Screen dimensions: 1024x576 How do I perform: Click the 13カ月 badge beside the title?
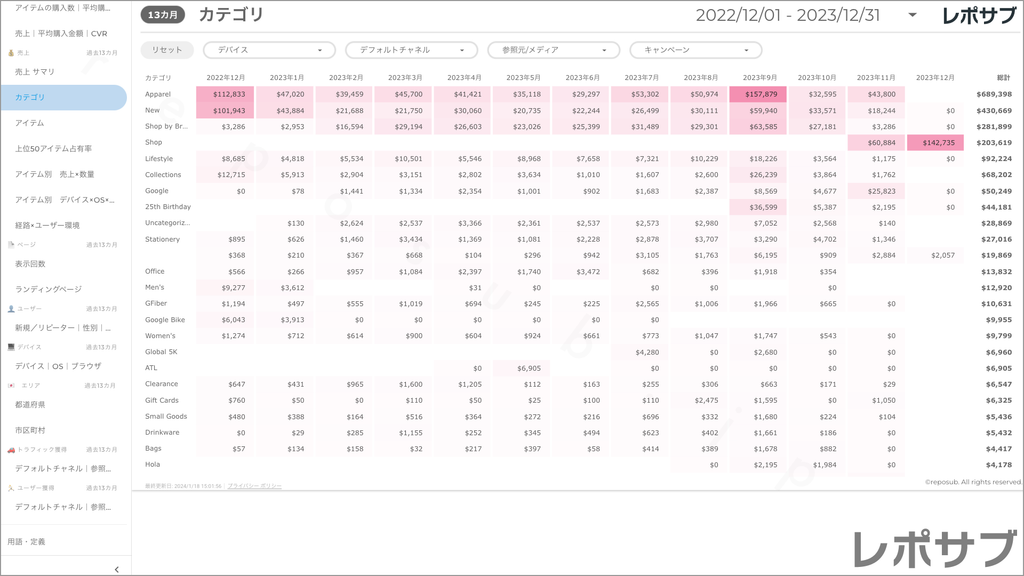click(x=161, y=15)
